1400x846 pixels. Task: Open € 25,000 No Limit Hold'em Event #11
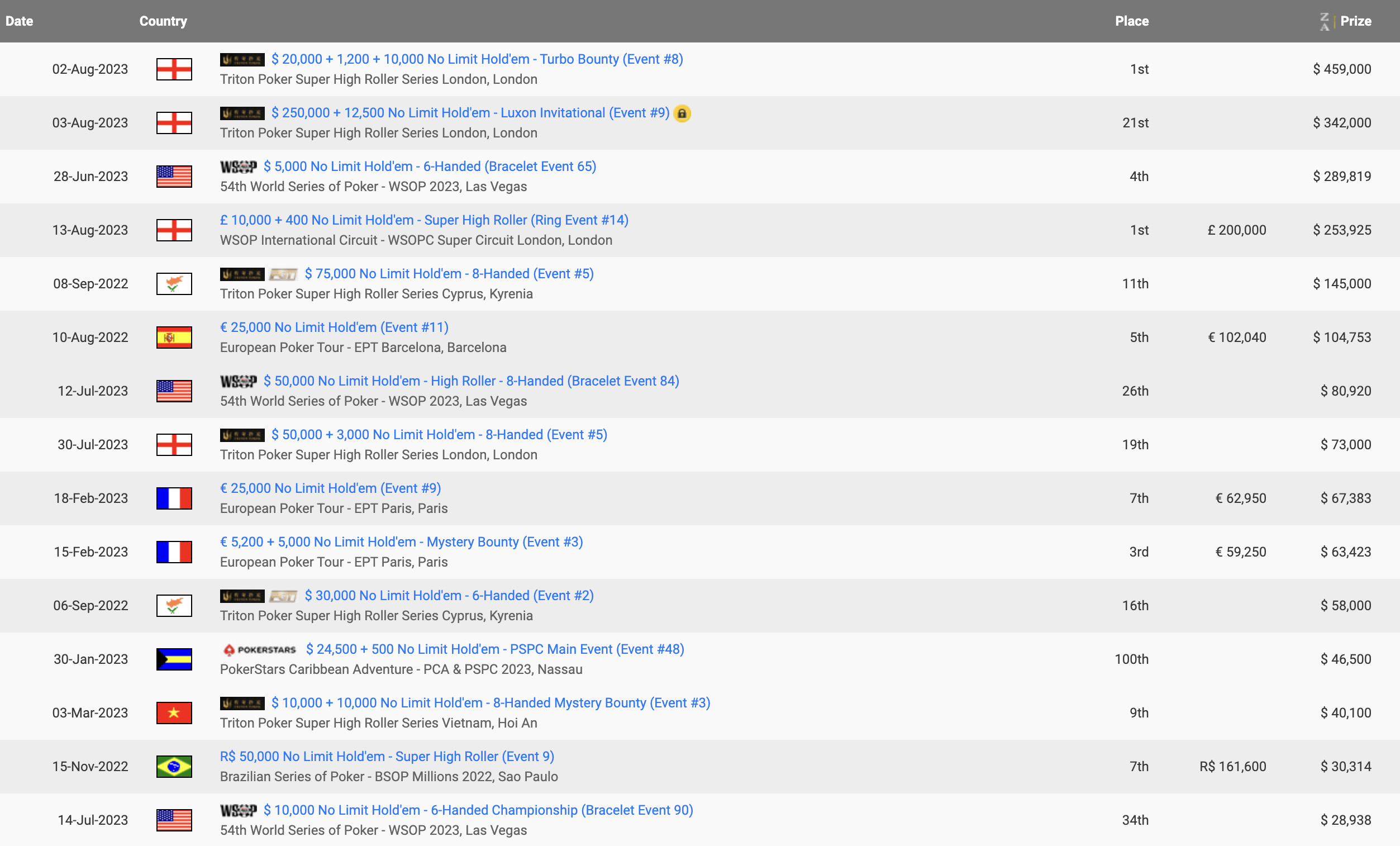334,327
